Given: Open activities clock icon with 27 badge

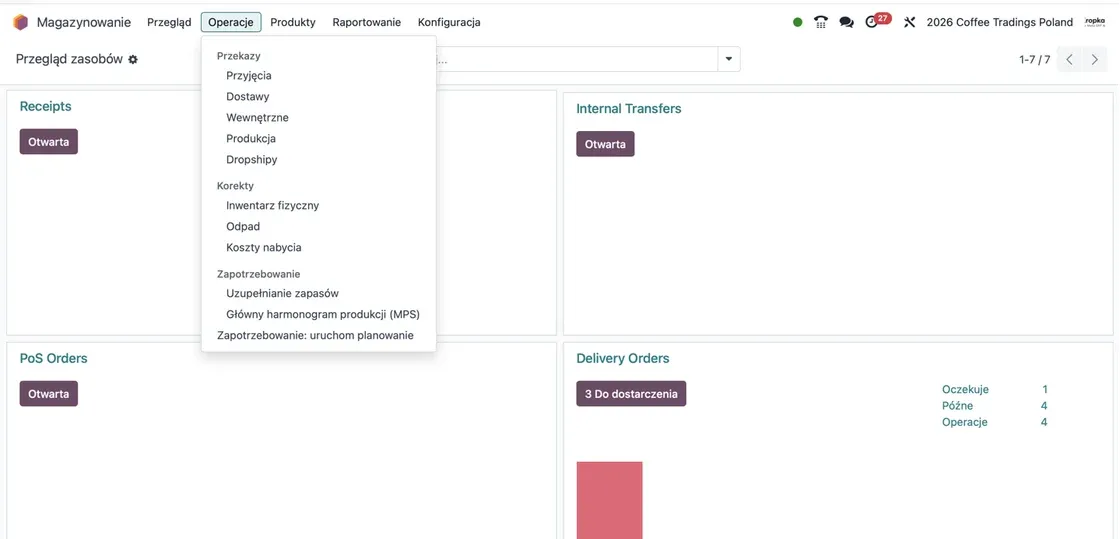Looking at the screenshot, I should (x=878, y=21).
